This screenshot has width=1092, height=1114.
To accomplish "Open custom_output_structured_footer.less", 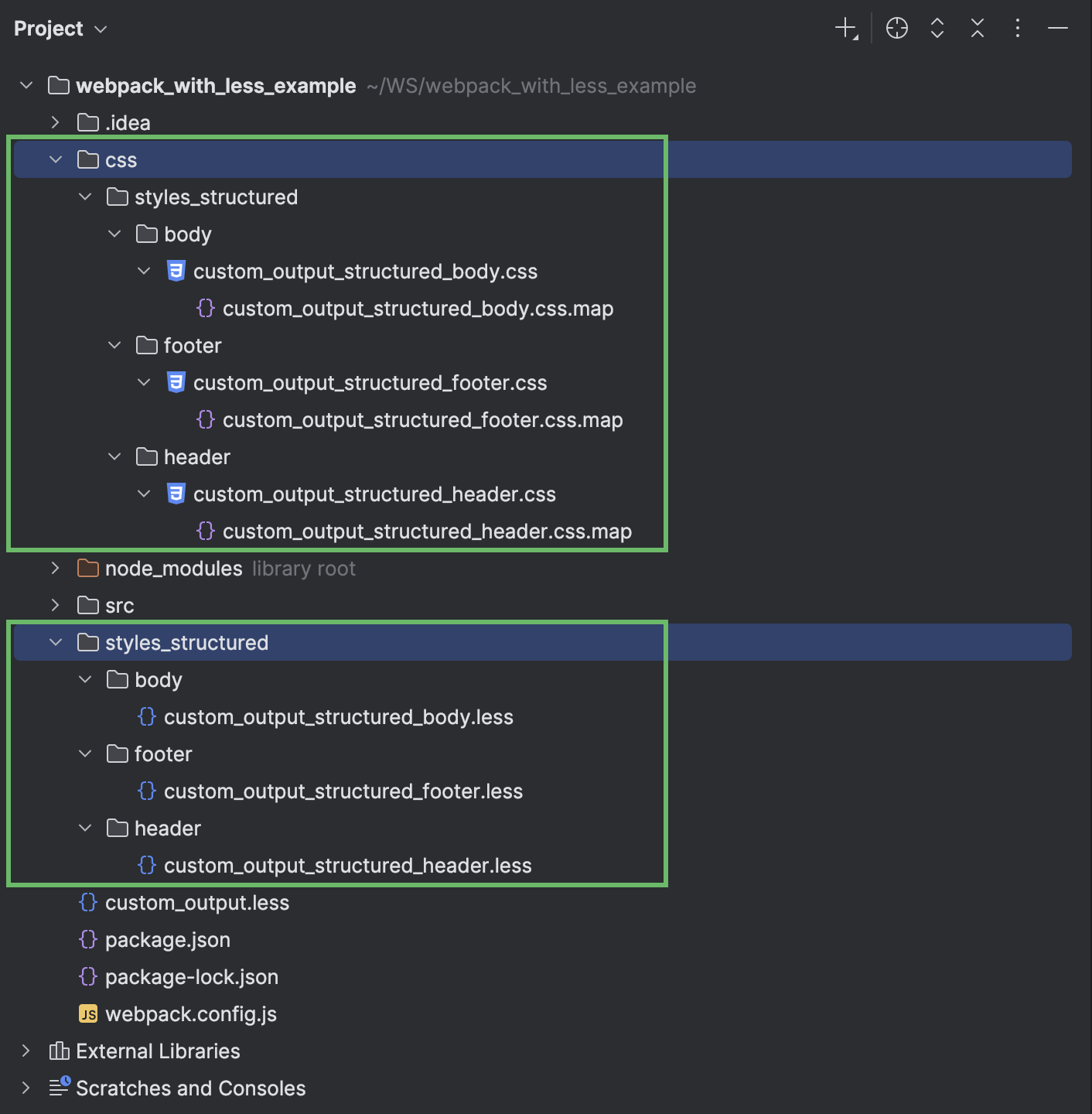I will [x=343, y=791].
